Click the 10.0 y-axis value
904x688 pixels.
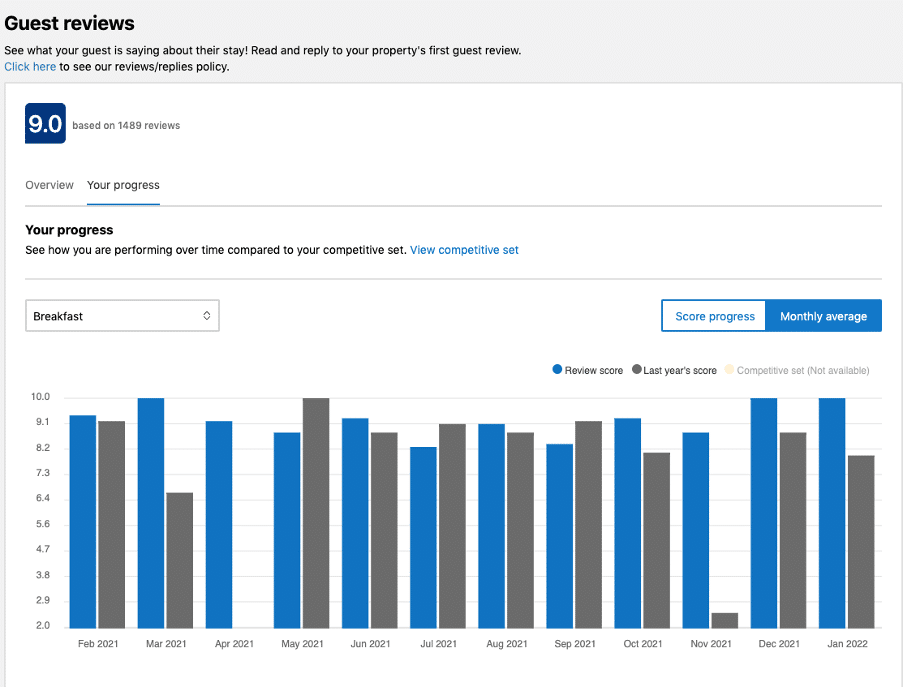(40, 397)
